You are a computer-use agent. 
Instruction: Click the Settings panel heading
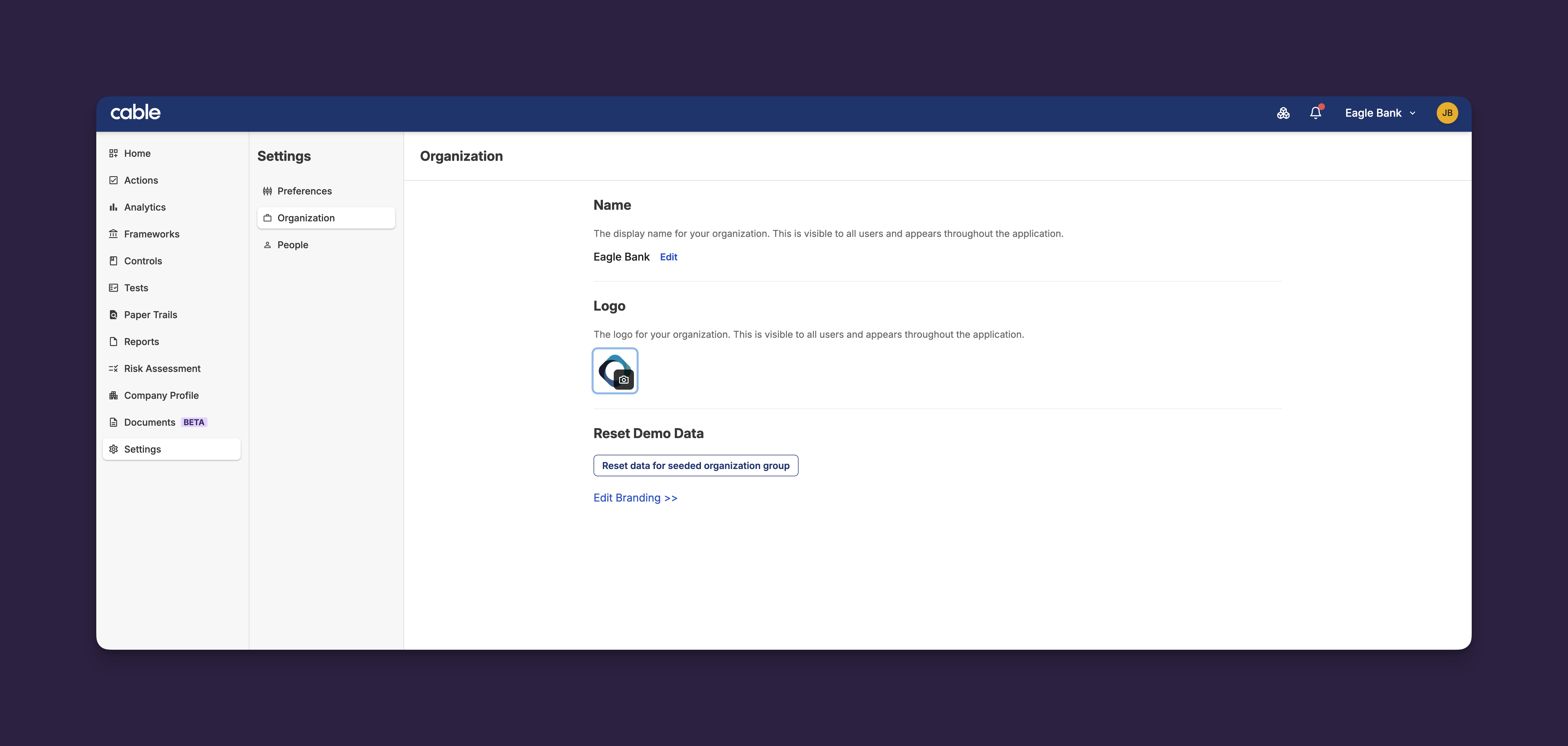tap(284, 156)
